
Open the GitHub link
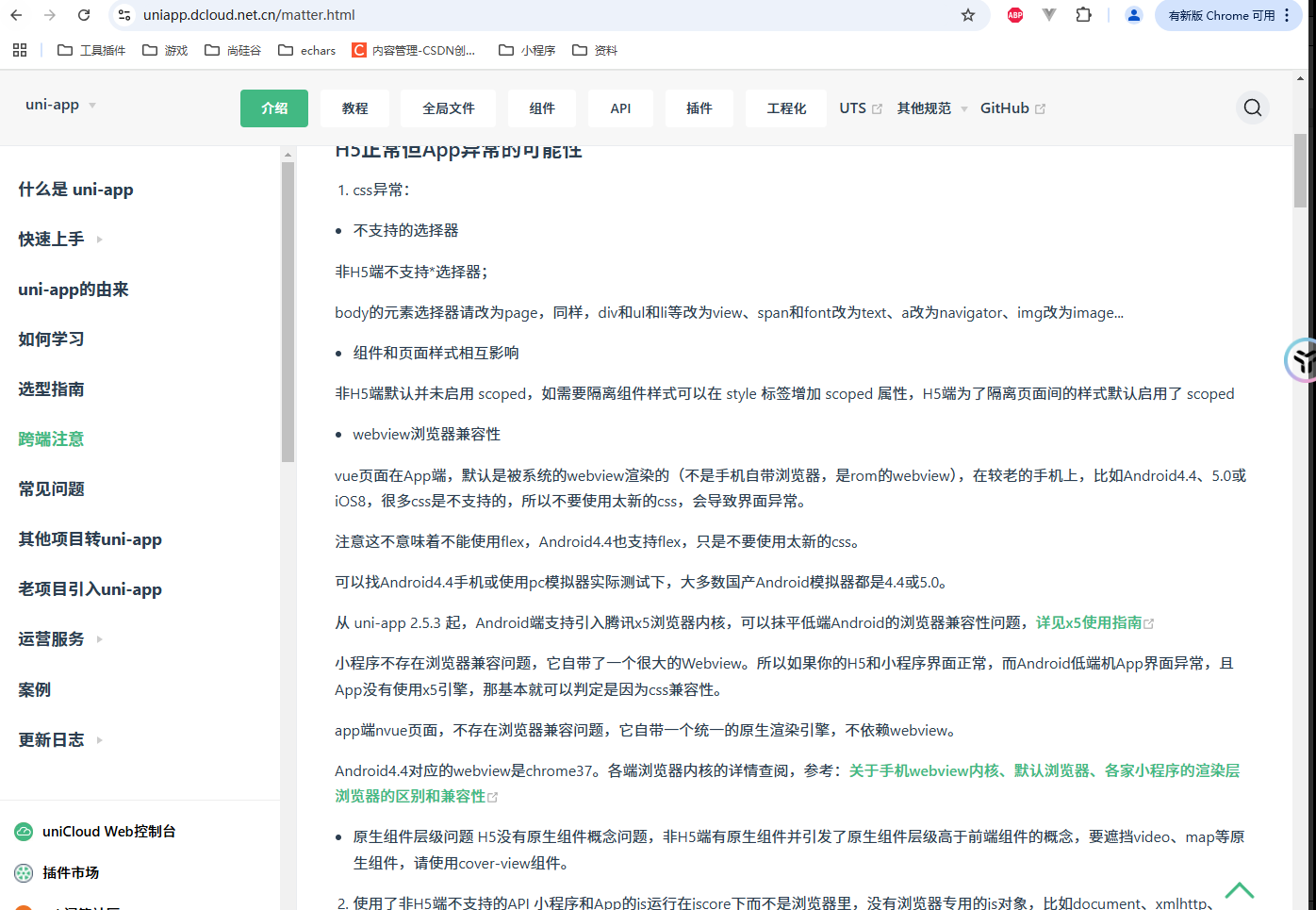[1012, 108]
